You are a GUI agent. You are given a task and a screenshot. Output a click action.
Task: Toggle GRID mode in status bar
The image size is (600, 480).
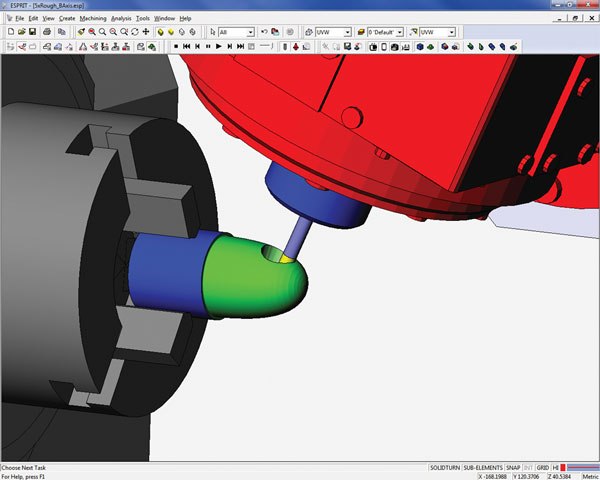(542, 467)
